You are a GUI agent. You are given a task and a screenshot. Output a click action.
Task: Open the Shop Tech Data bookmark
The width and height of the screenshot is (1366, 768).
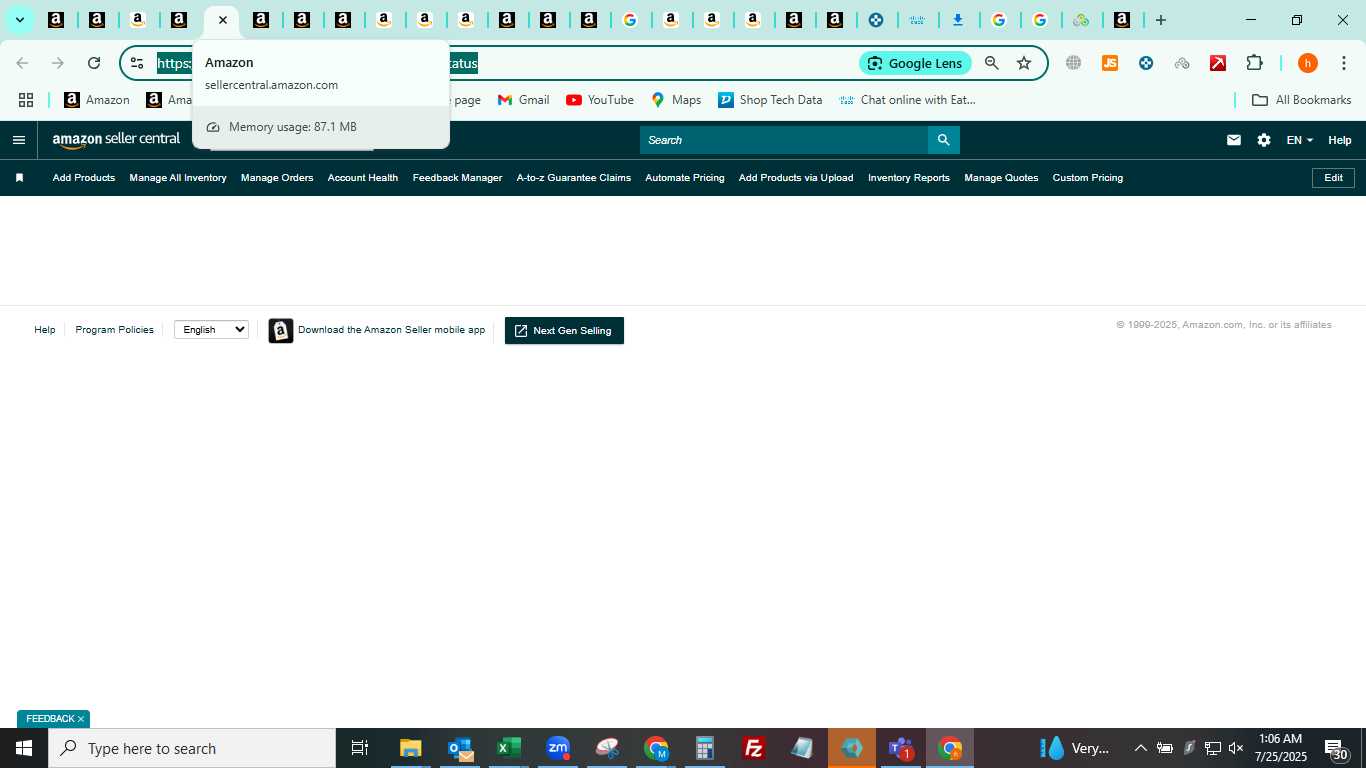tap(770, 100)
